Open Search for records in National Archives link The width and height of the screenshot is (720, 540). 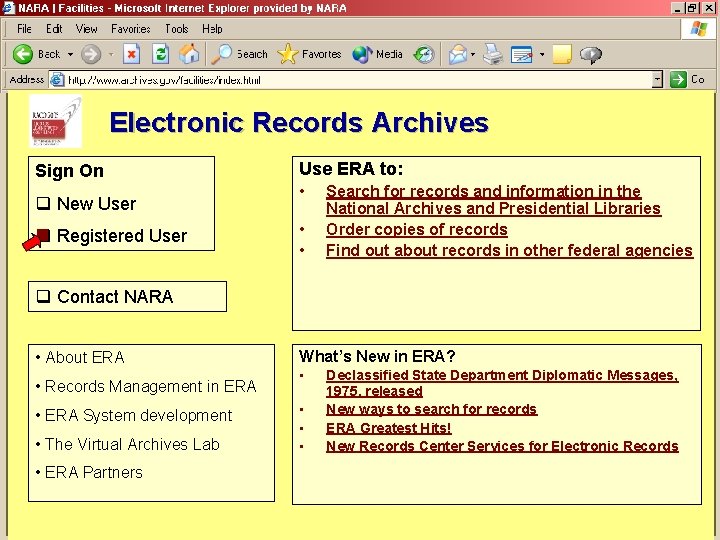tap(493, 200)
